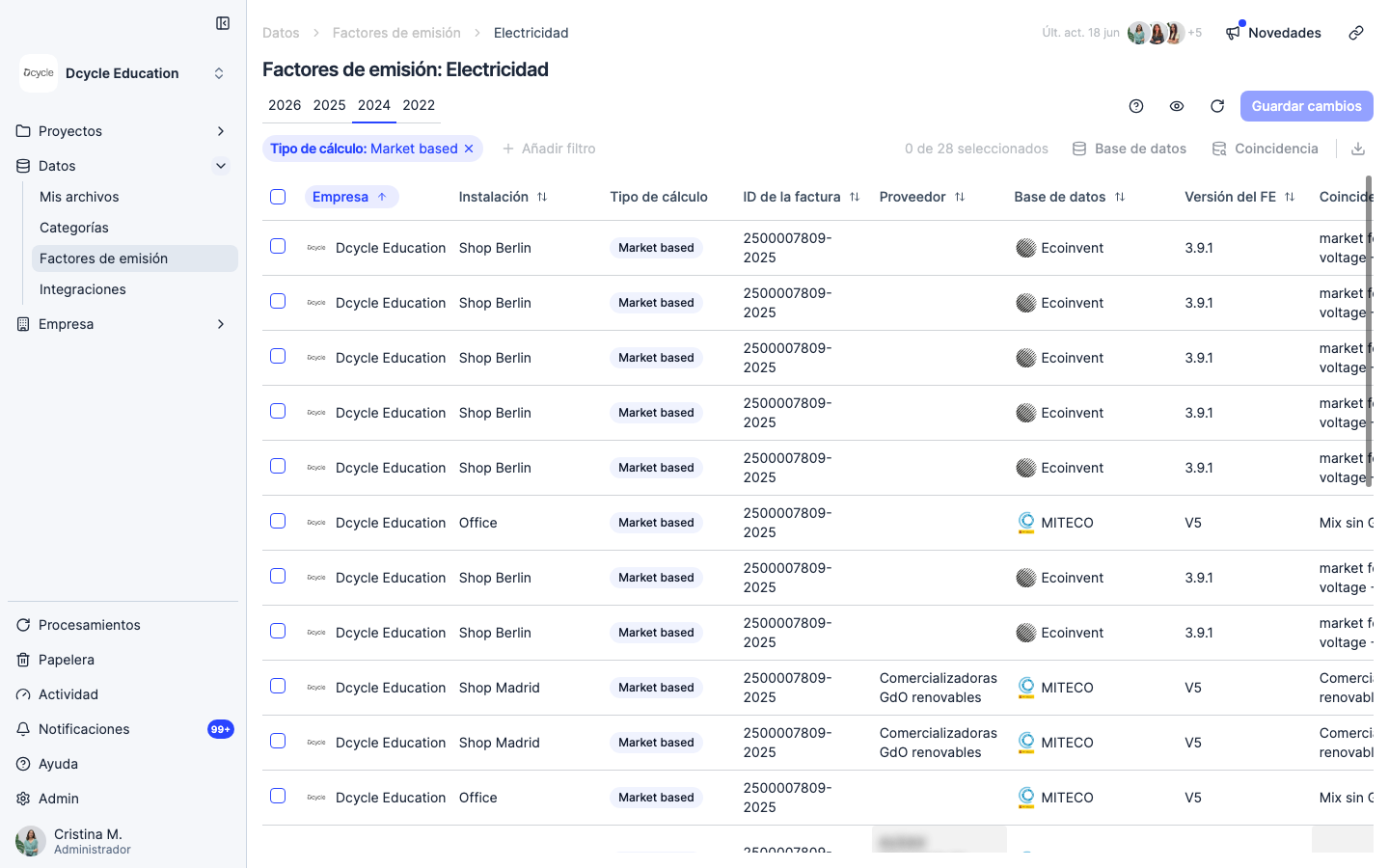Image resolution: width=1389 pixels, height=868 pixels.
Task: Click the Proyectos folder icon
Action: coord(23,131)
